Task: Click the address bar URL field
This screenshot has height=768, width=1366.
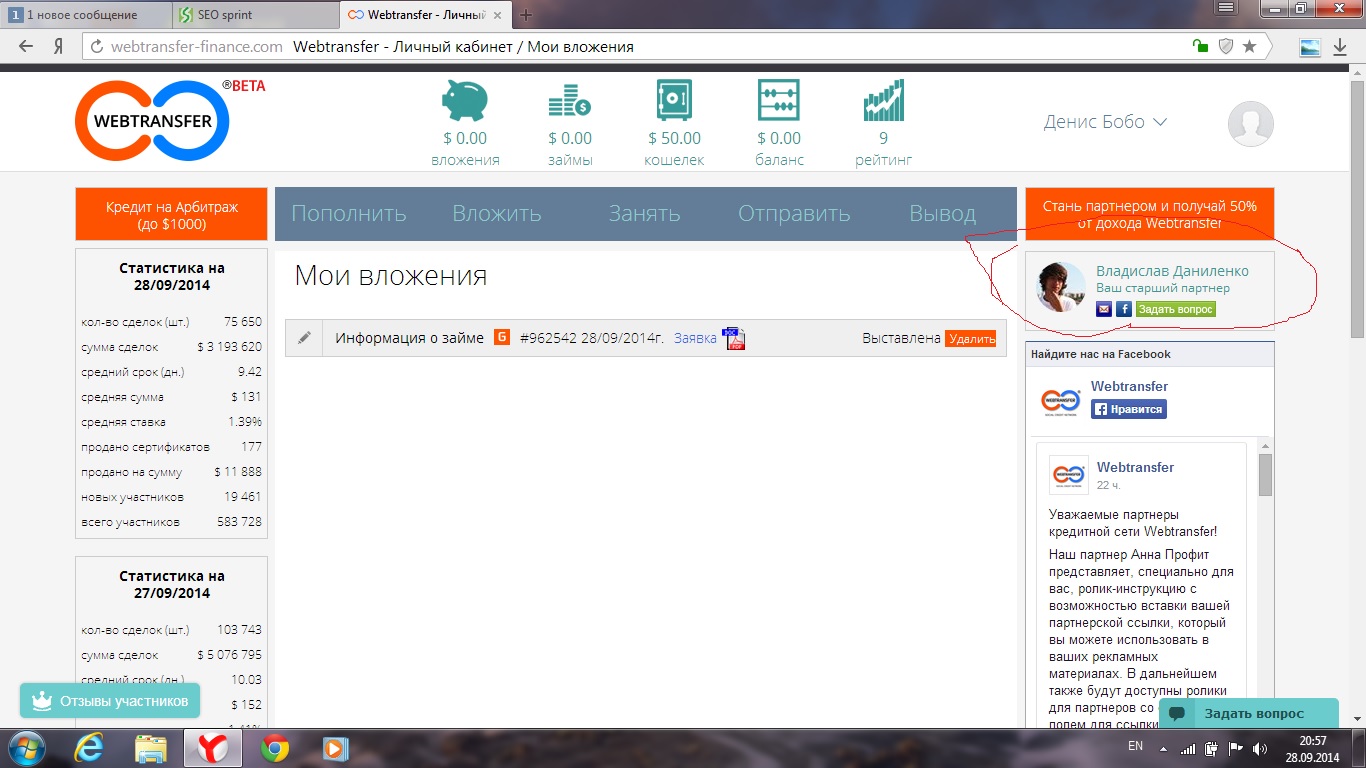Action: coord(676,46)
